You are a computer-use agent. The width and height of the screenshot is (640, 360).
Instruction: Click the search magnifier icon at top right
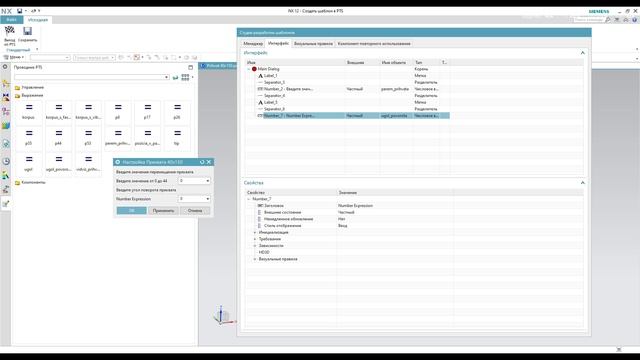608,20
